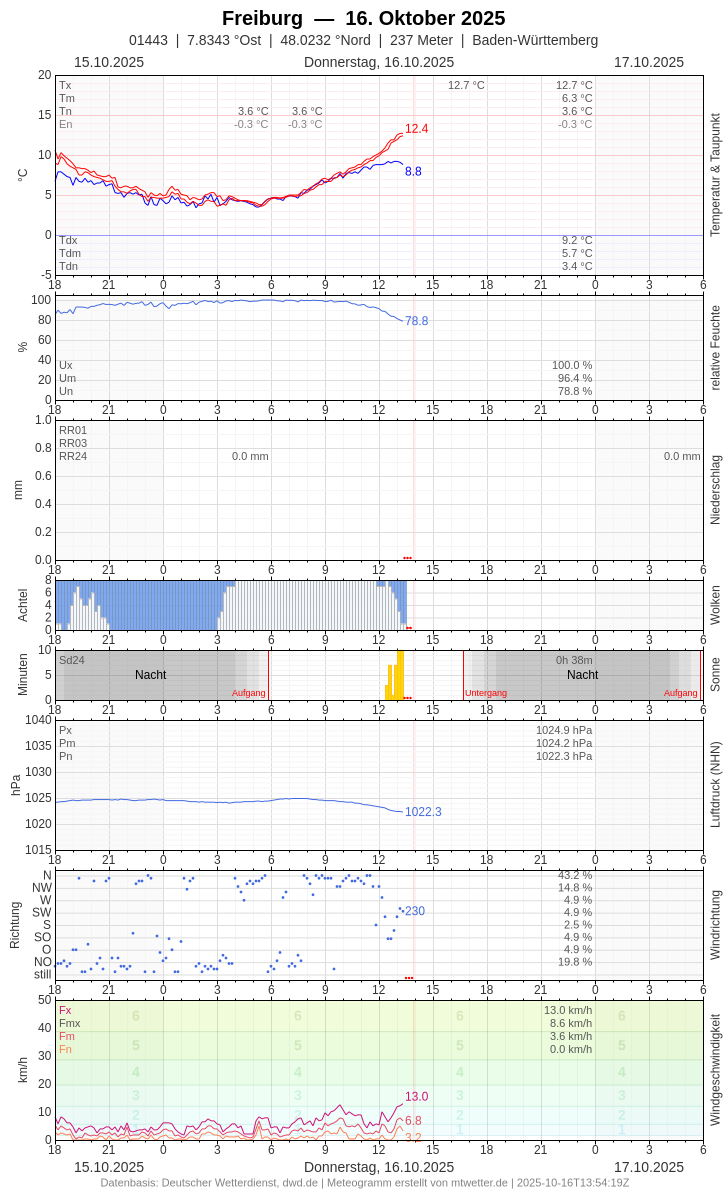Click the relative Feuchte axis title
Viewport: 728px width, 1190px height.
(x=715, y=348)
